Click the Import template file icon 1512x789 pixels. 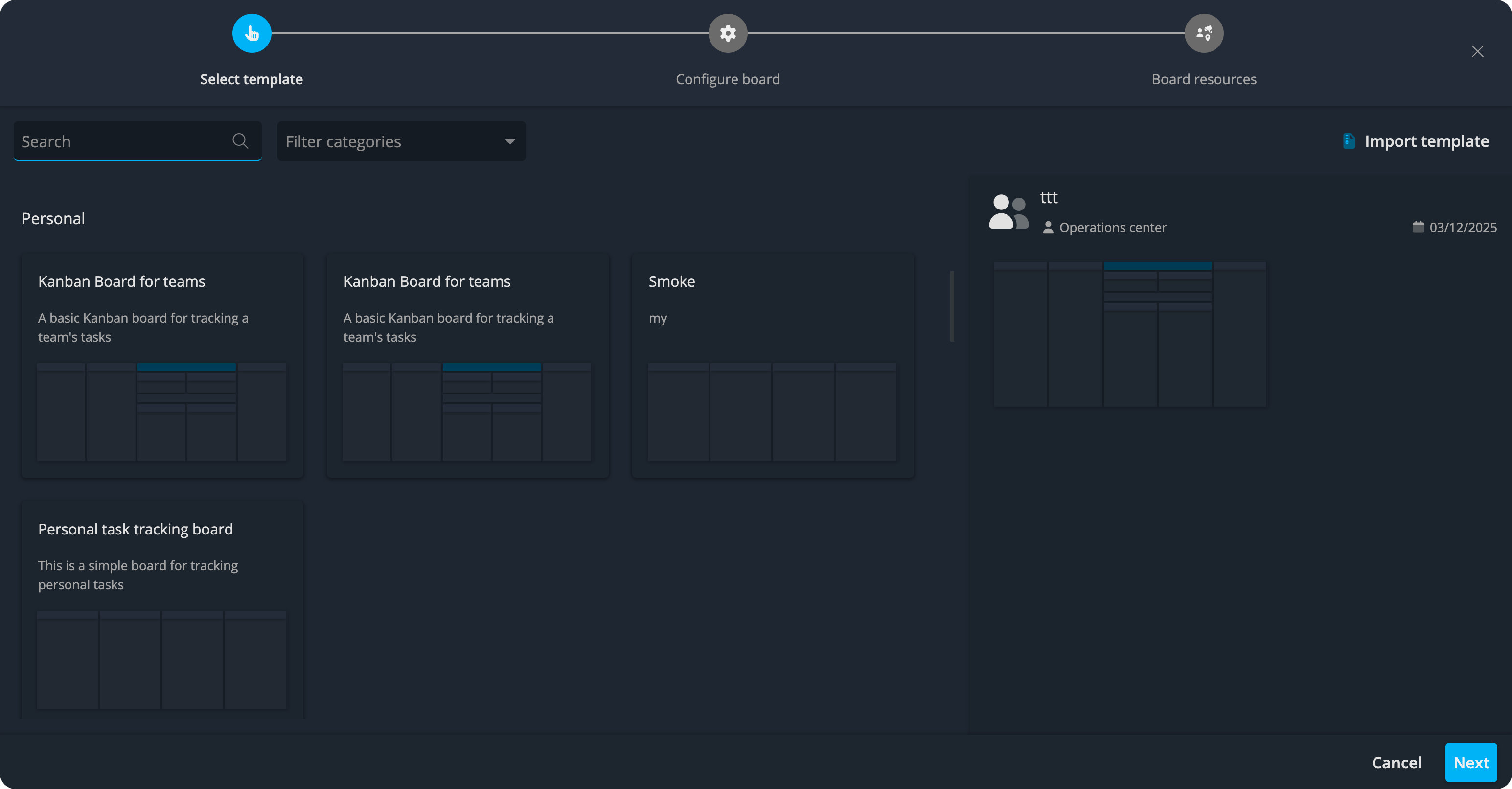1349,141
